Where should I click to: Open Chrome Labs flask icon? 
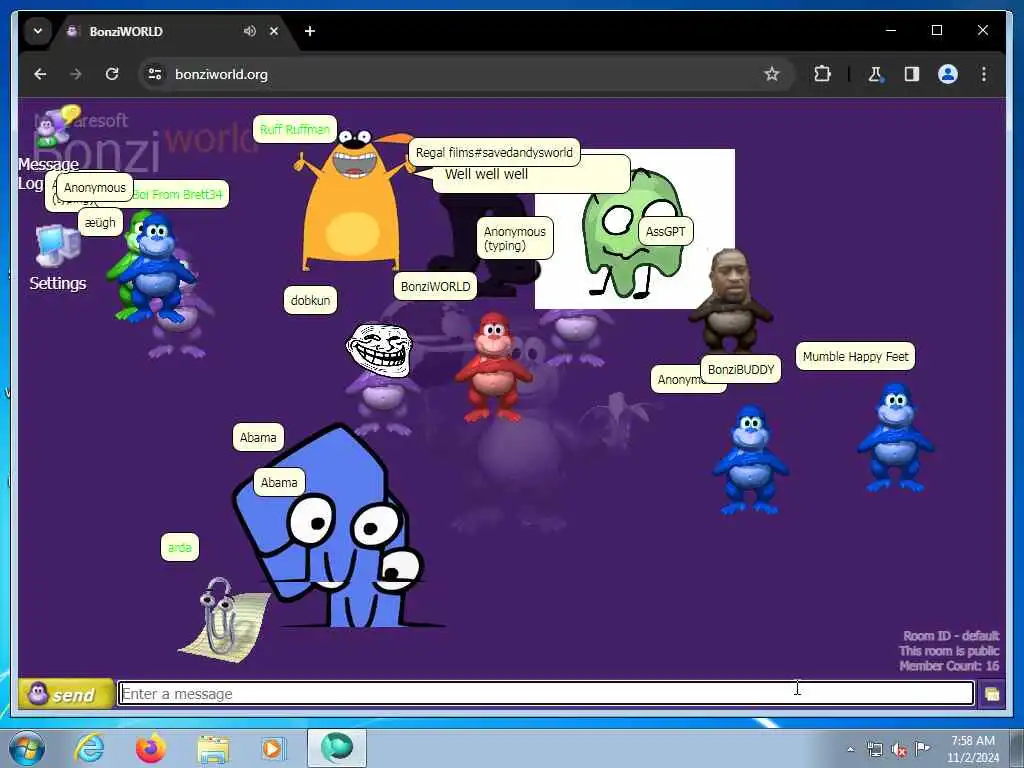[875, 74]
